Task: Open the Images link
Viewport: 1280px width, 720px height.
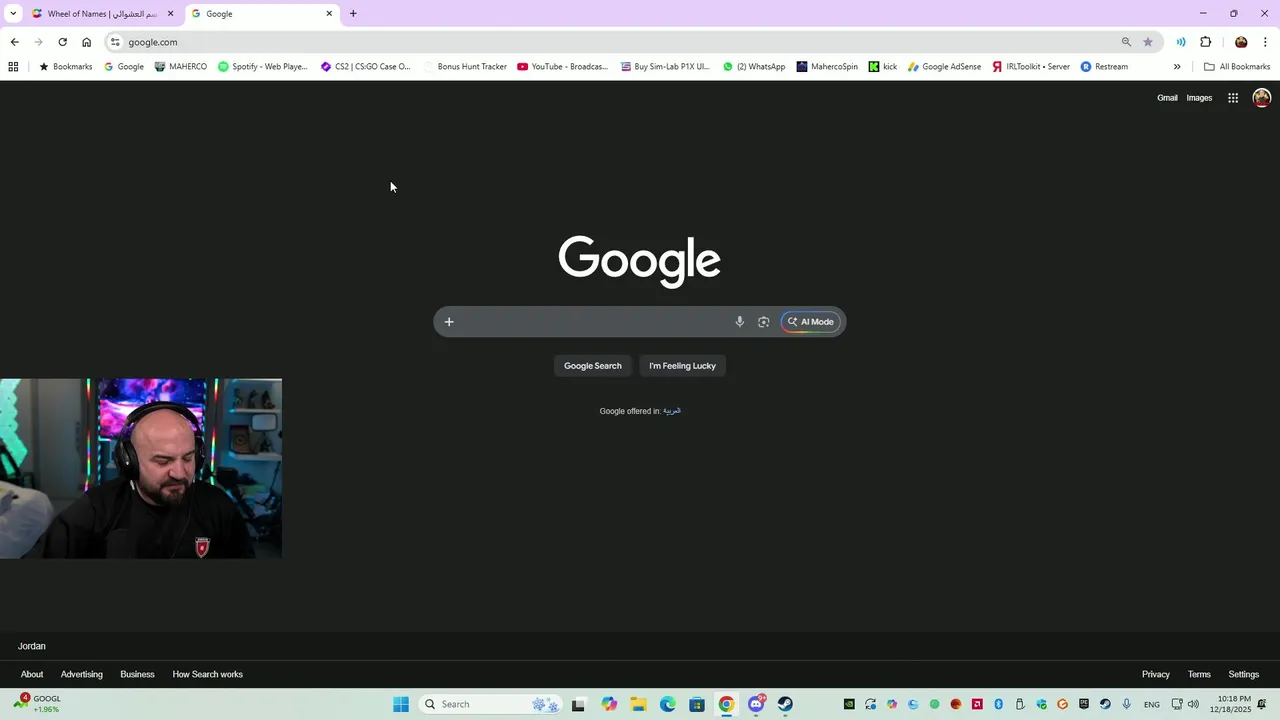Action: point(1199,98)
